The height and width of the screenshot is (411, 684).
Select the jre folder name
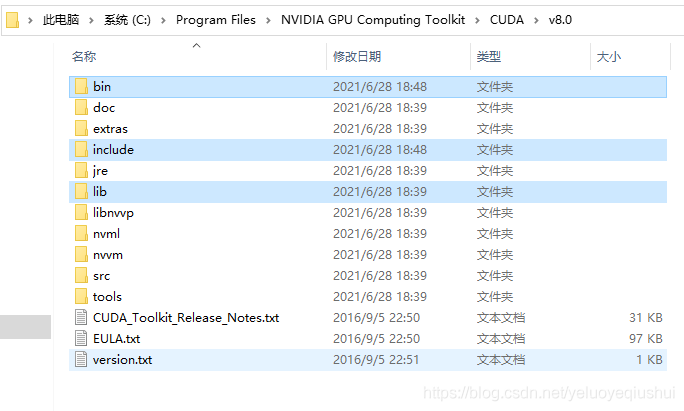[100, 171]
